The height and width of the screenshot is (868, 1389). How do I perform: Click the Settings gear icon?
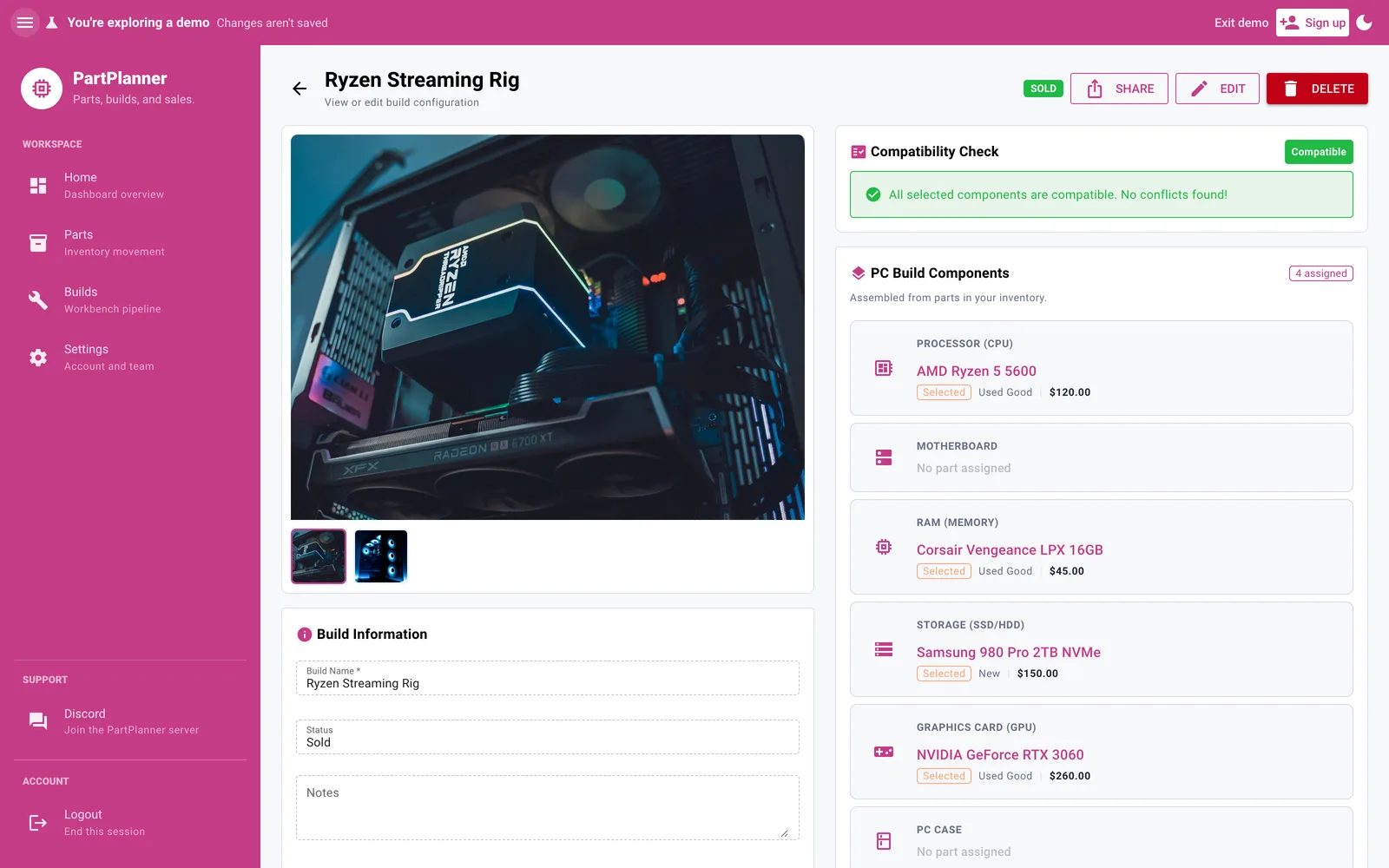[38, 358]
